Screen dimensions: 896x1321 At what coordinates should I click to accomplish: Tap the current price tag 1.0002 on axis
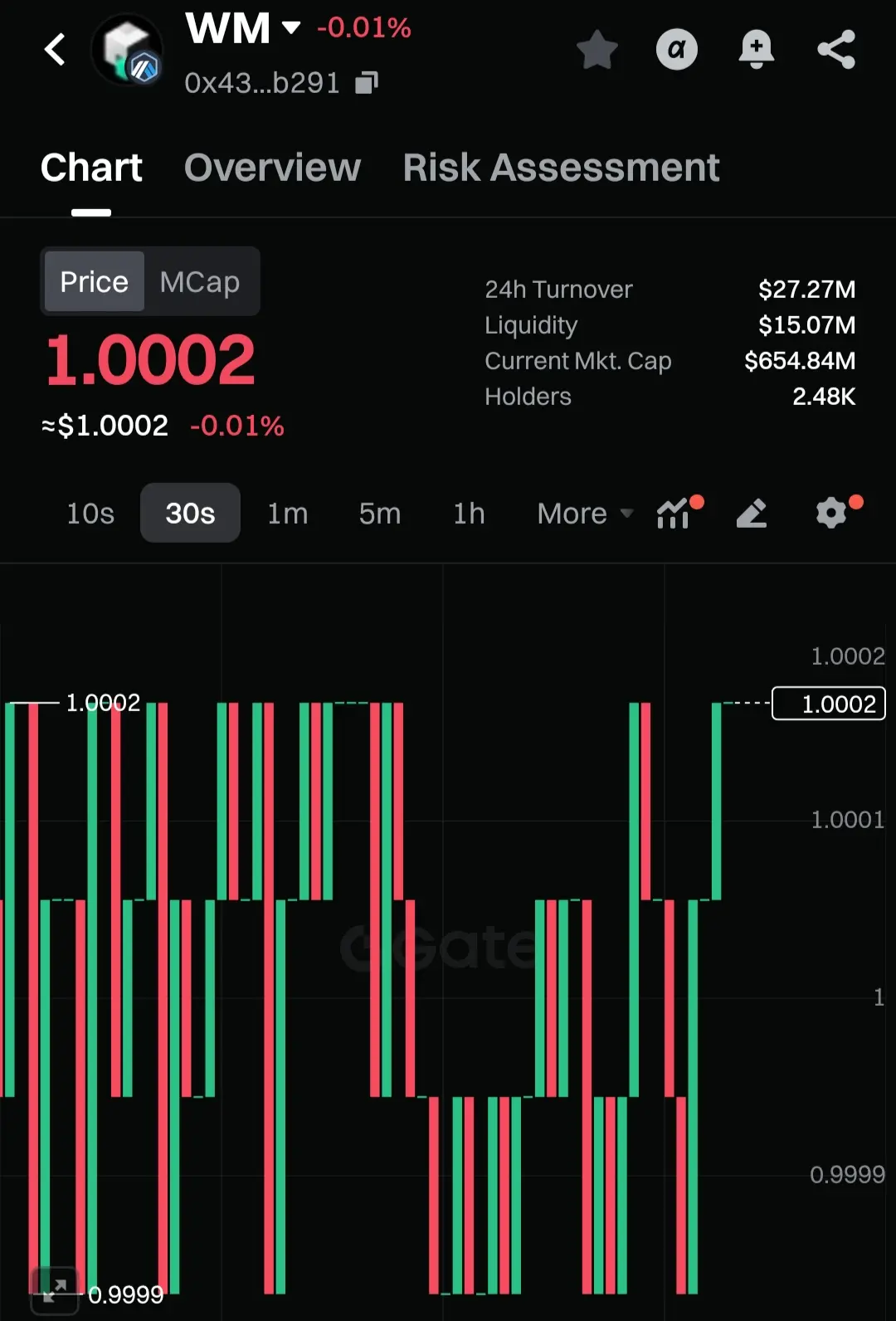(x=829, y=704)
